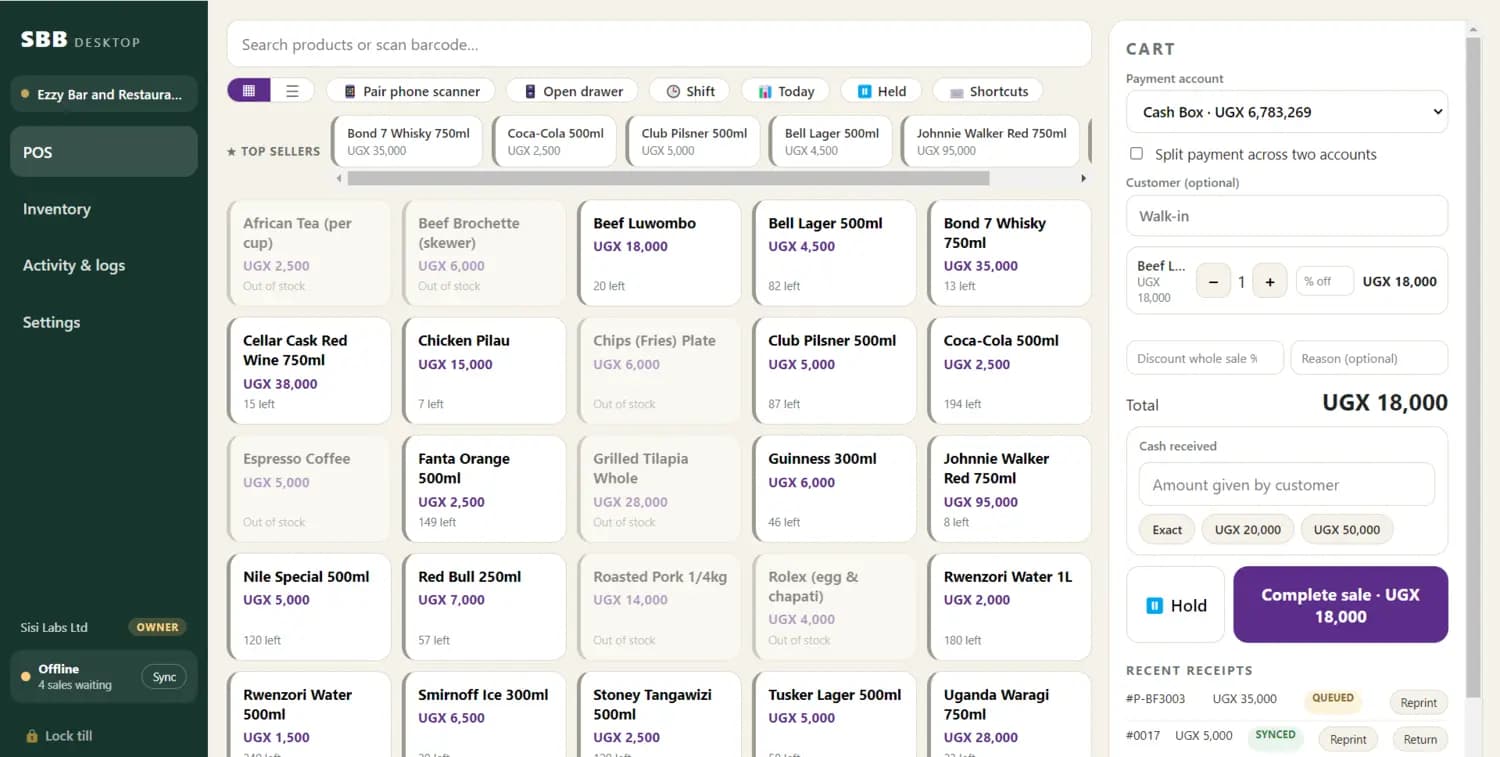Click the drawer icon on Open drawer

click(x=530, y=91)
